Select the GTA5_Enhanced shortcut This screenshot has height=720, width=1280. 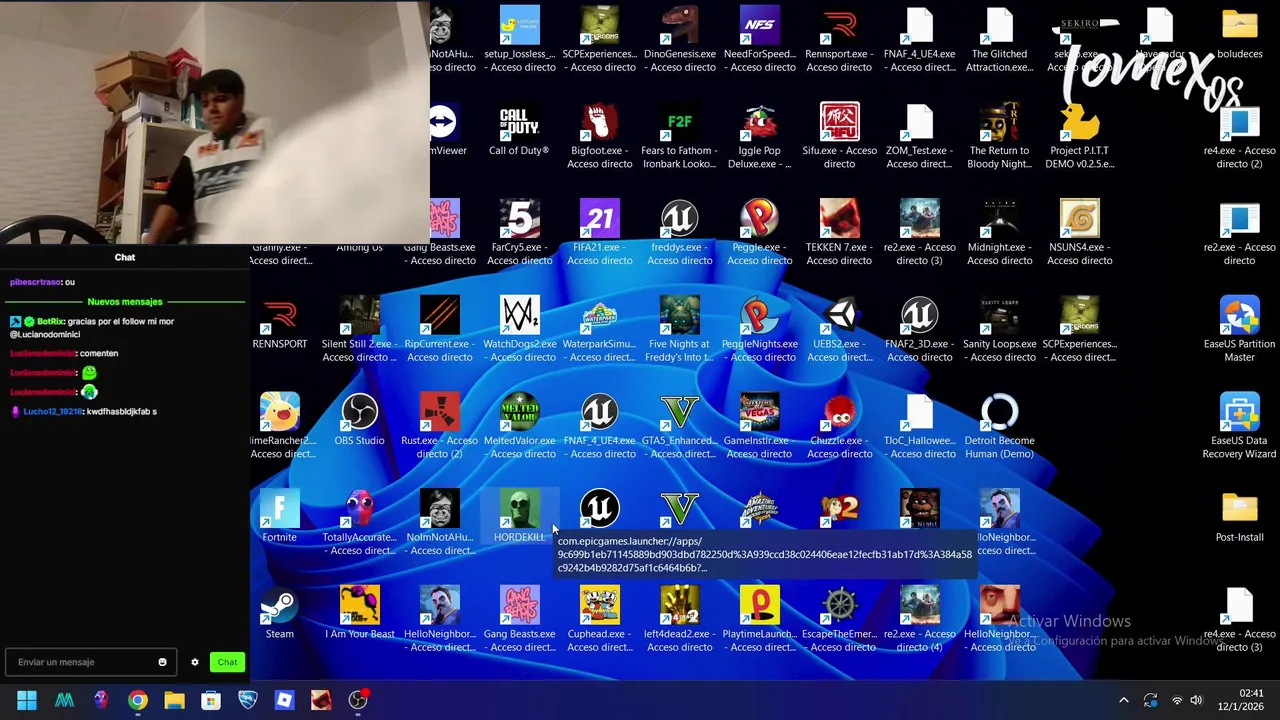click(x=679, y=426)
